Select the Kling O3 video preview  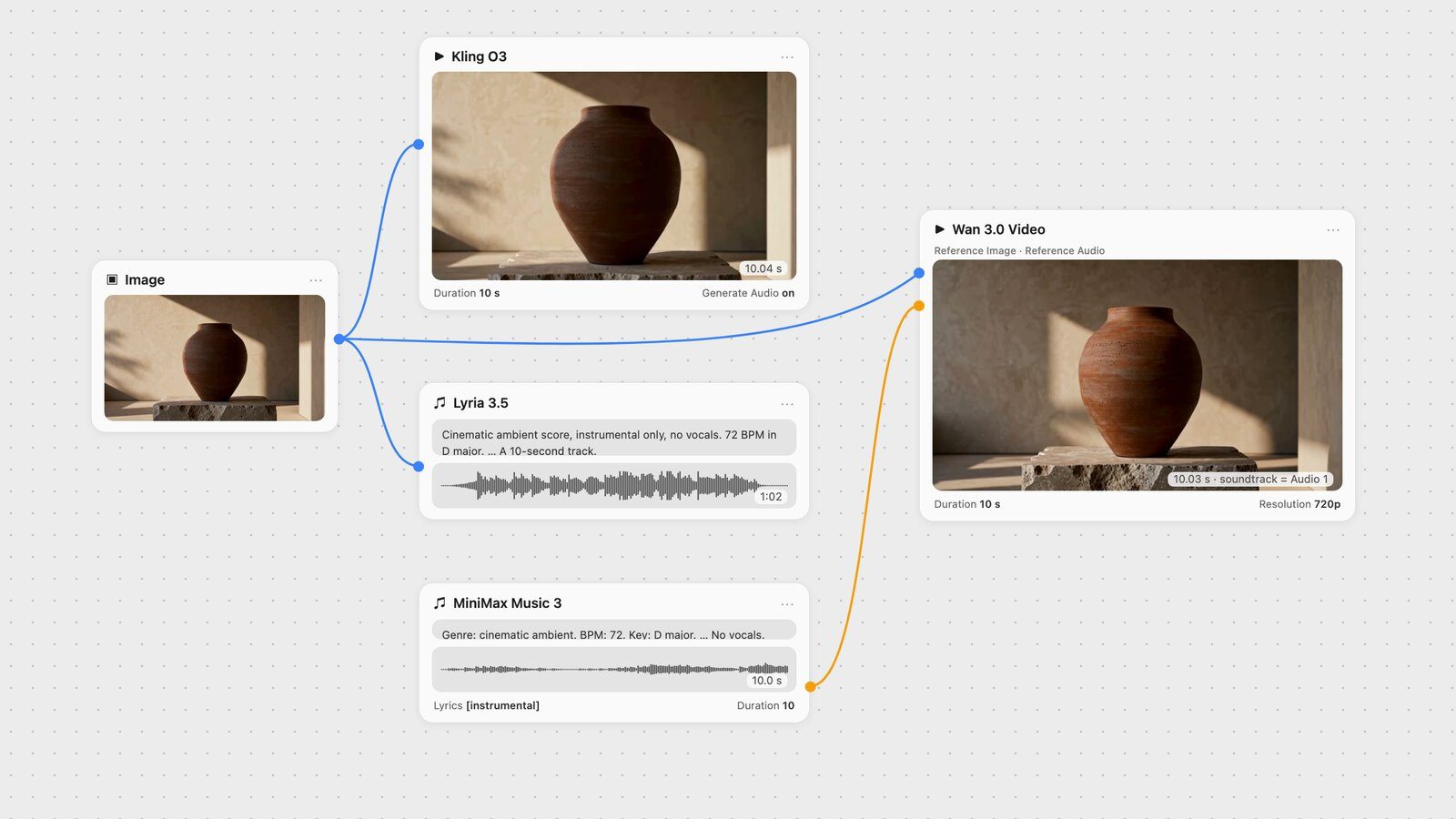click(614, 176)
